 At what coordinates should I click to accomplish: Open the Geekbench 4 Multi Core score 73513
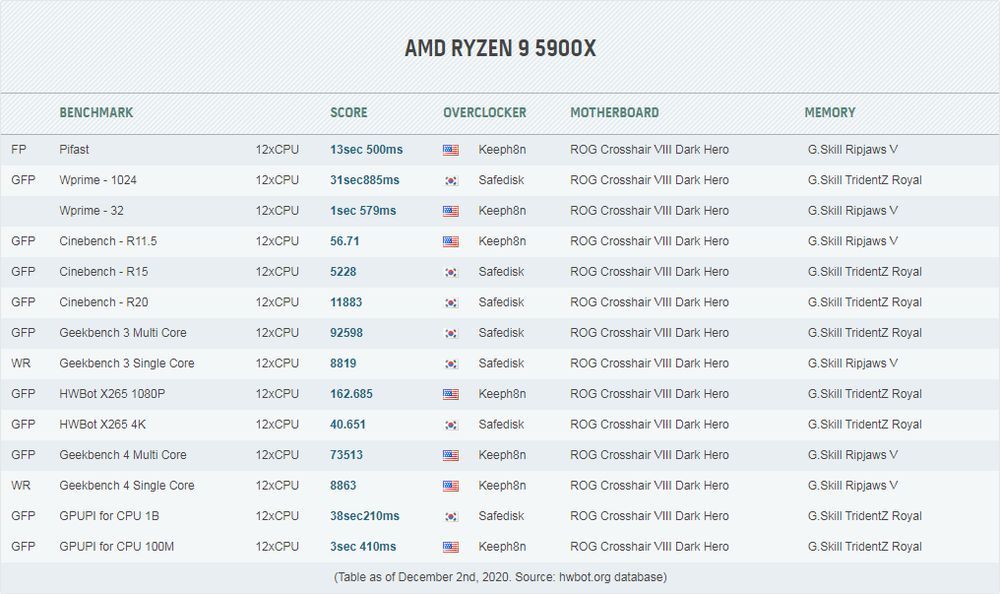[346, 456]
